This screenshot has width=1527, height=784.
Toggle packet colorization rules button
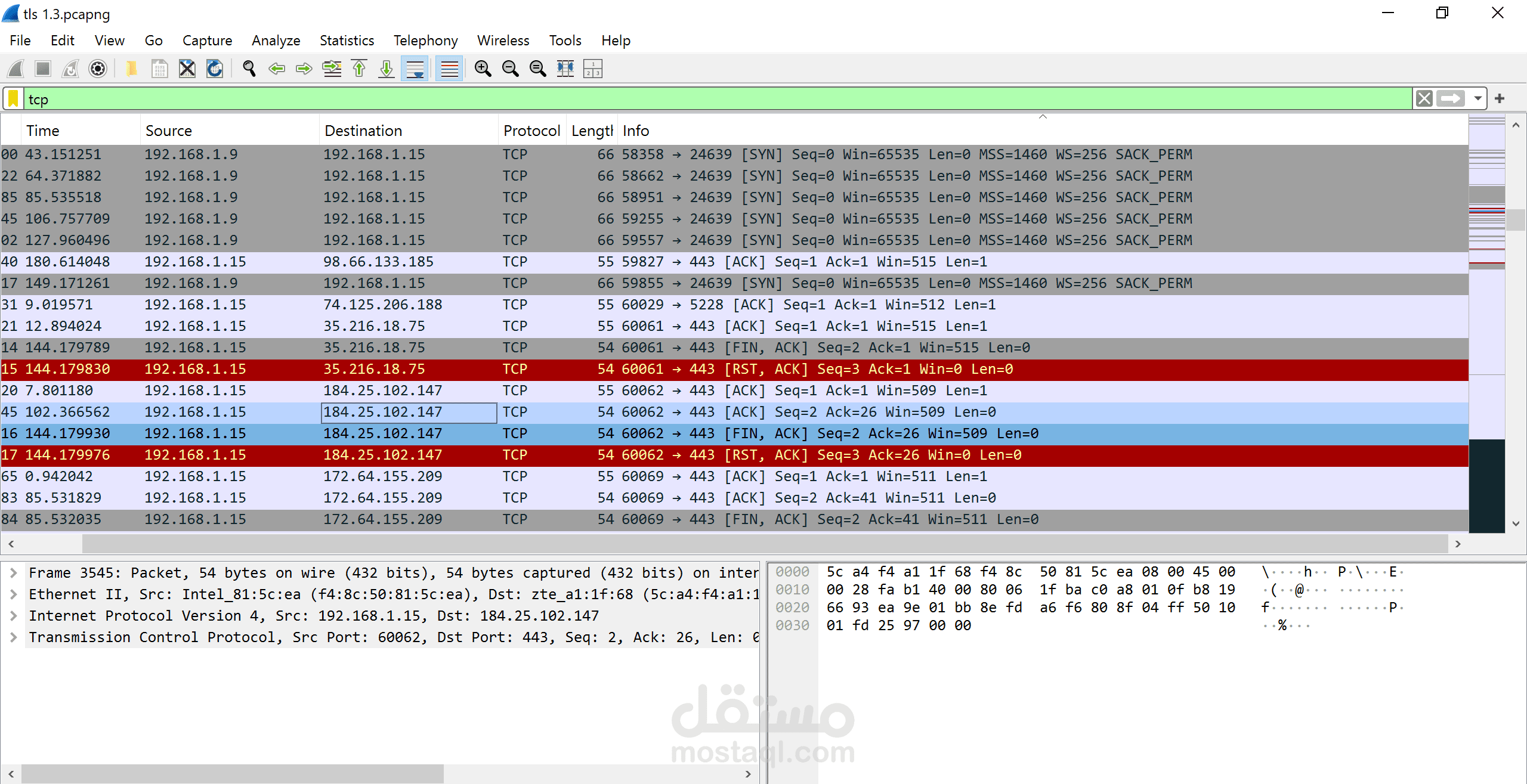449,69
